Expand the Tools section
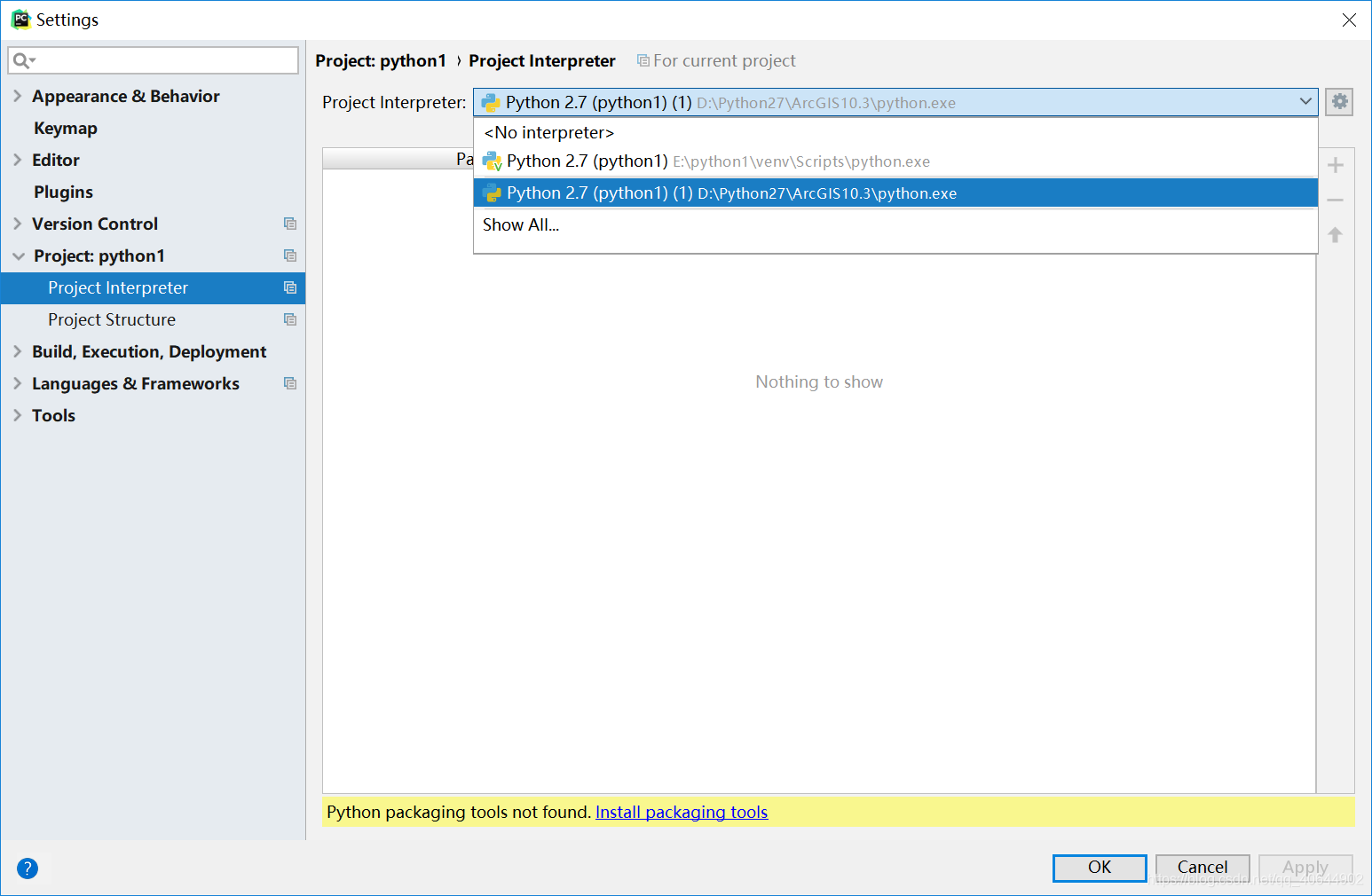 pos(17,415)
